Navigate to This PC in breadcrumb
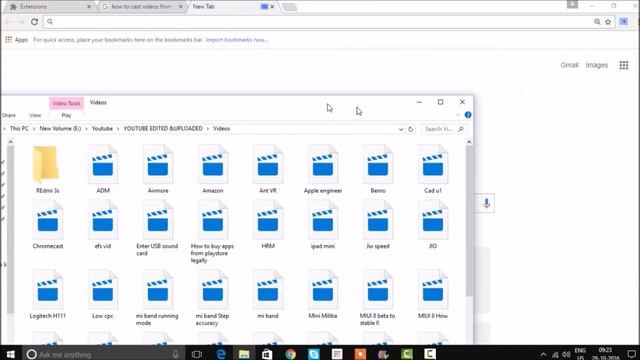The height and width of the screenshot is (360, 640). pyautogui.click(x=19, y=129)
